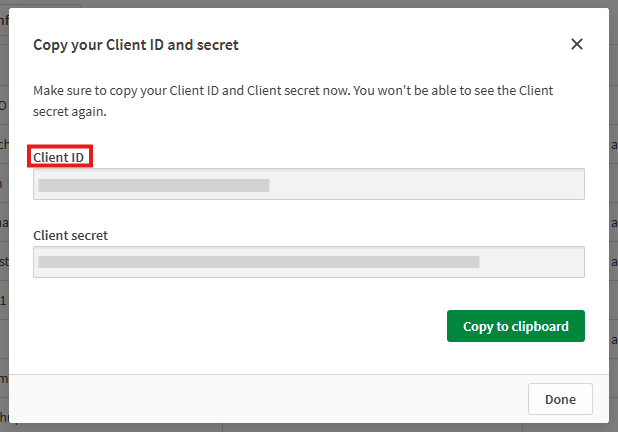Click the 'secret again.' text line
The height and width of the screenshot is (432, 618).
[x=70, y=112]
